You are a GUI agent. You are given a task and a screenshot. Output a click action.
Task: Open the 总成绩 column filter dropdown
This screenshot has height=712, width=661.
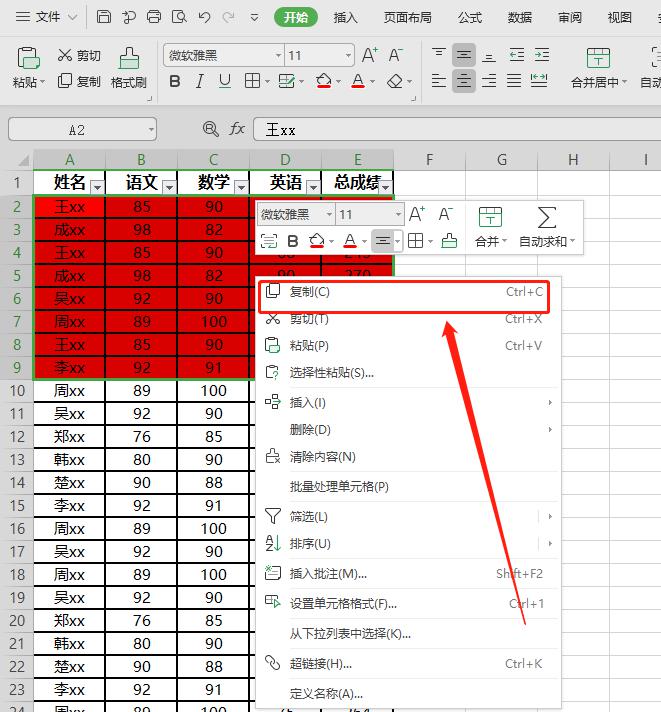[385, 186]
